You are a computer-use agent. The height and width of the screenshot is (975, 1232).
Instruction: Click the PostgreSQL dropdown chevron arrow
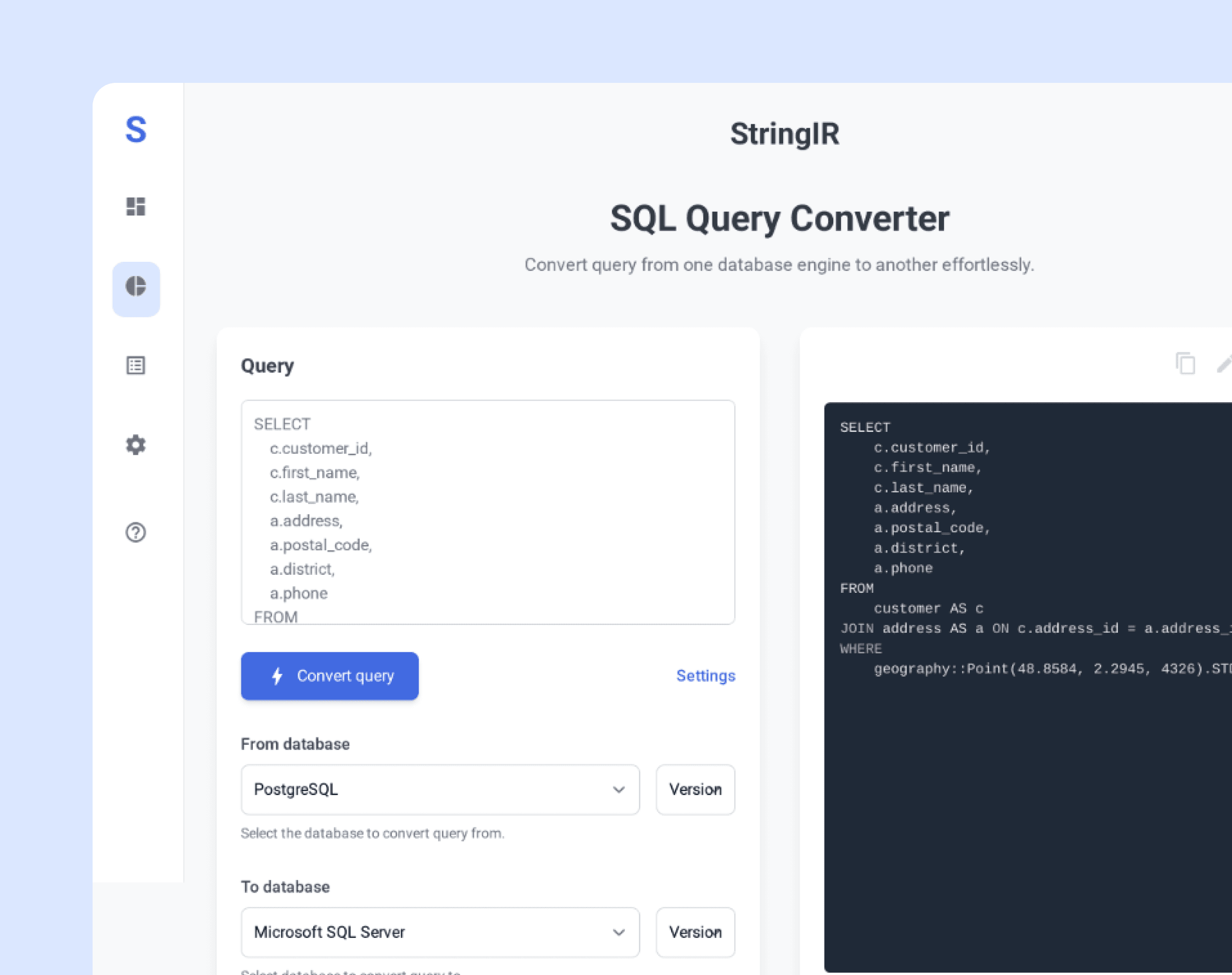pyautogui.click(x=618, y=789)
